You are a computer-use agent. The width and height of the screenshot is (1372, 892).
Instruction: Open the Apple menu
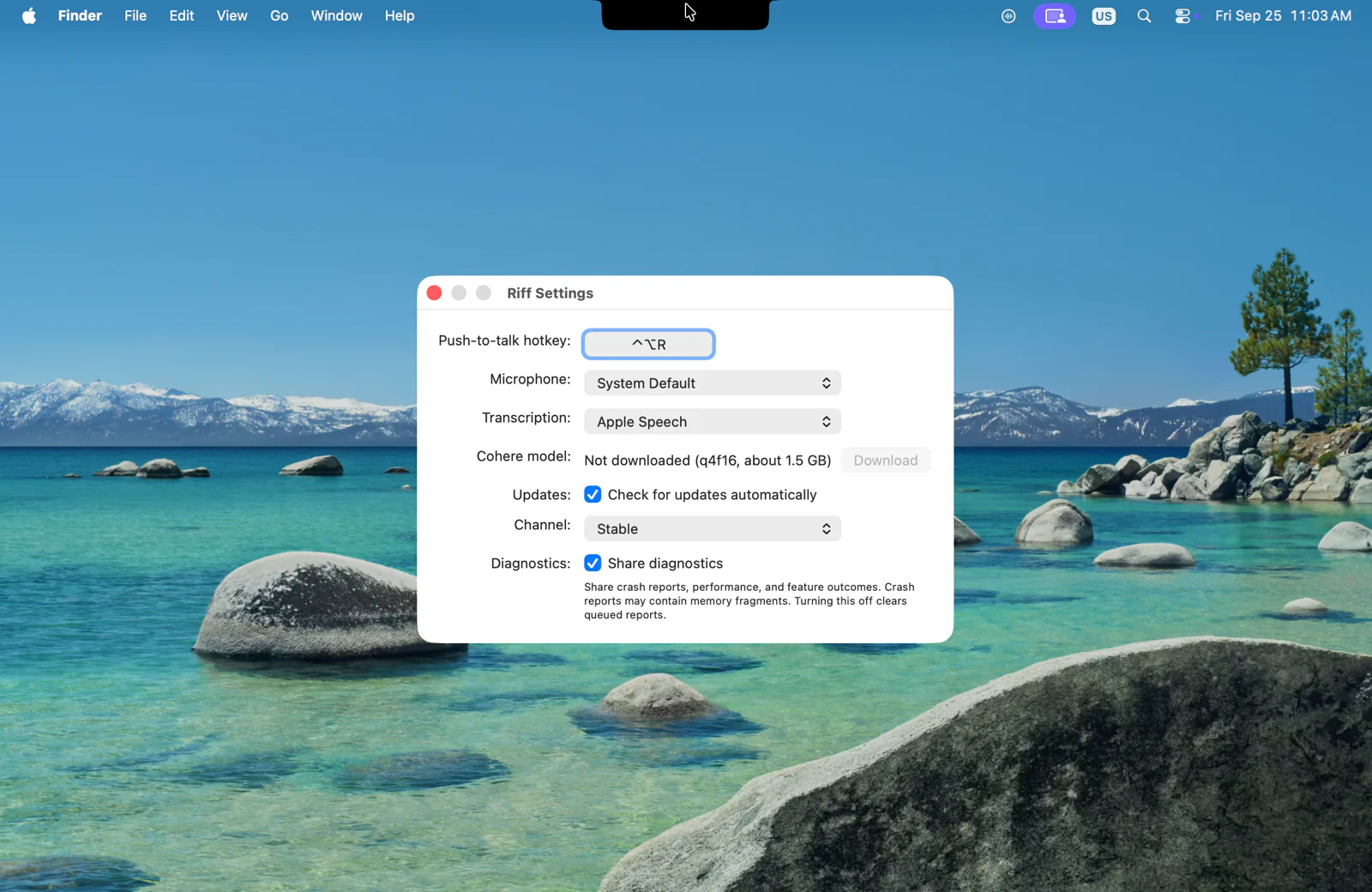[29, 15]
